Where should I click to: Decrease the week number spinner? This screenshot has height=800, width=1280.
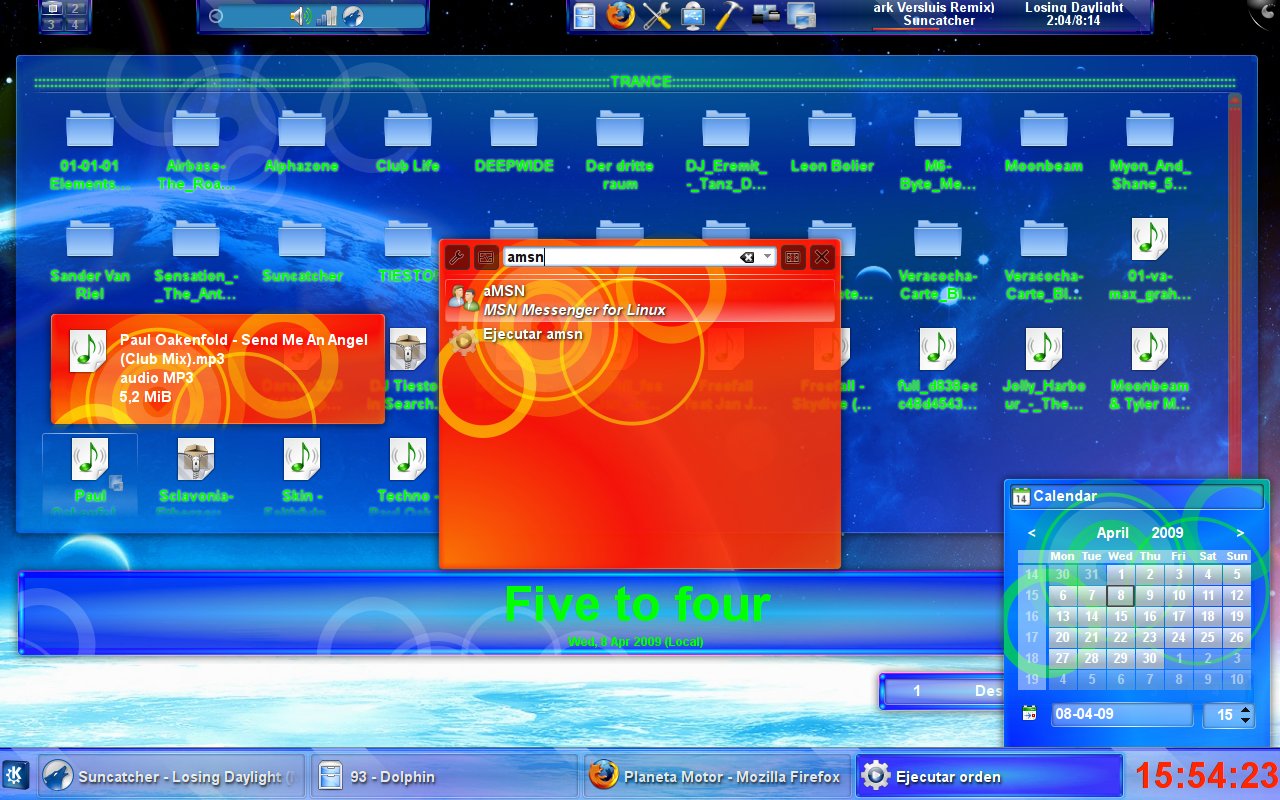pyautogui.click(x=1245, y=720)
